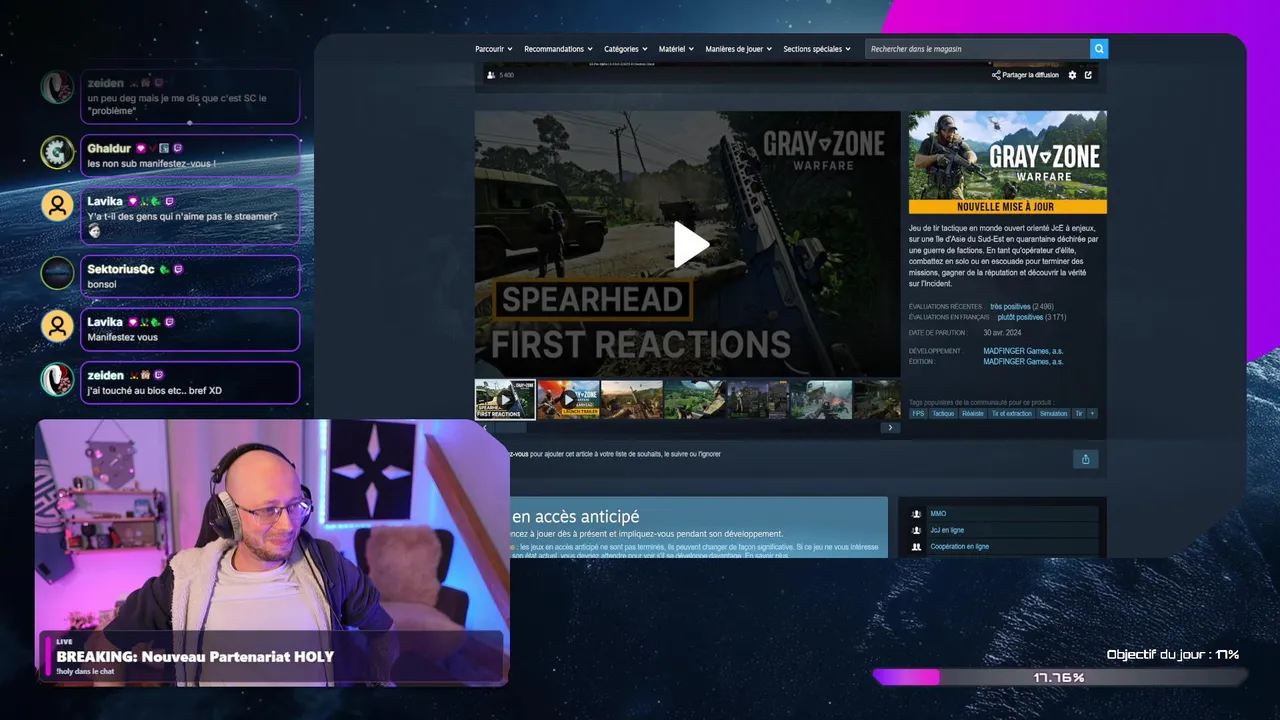
Task: Open the Parcourir dropdown menu
Action: click(x=494, y=49)
